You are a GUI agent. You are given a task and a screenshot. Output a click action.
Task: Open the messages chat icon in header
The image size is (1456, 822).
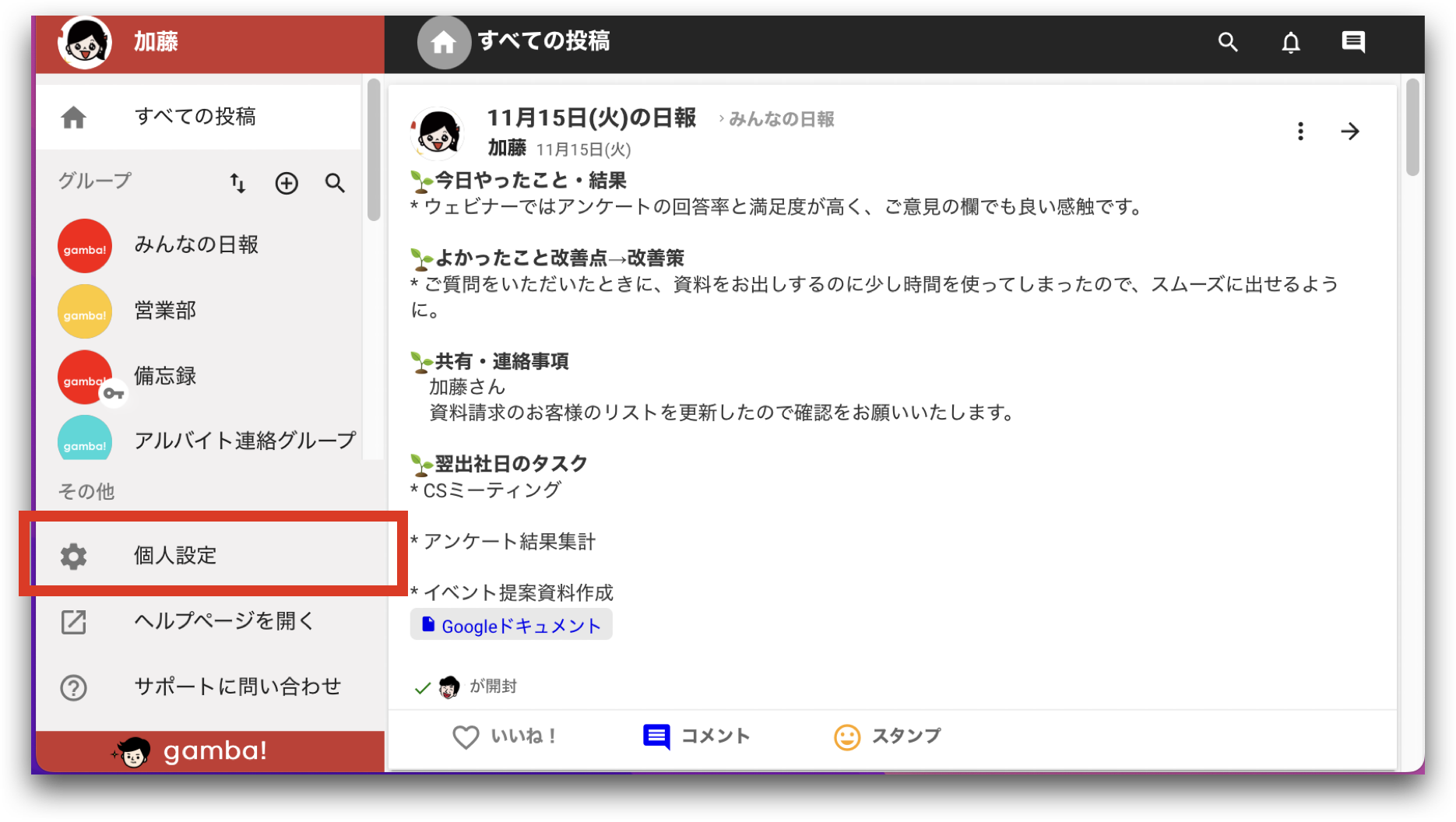[1353, 42]
